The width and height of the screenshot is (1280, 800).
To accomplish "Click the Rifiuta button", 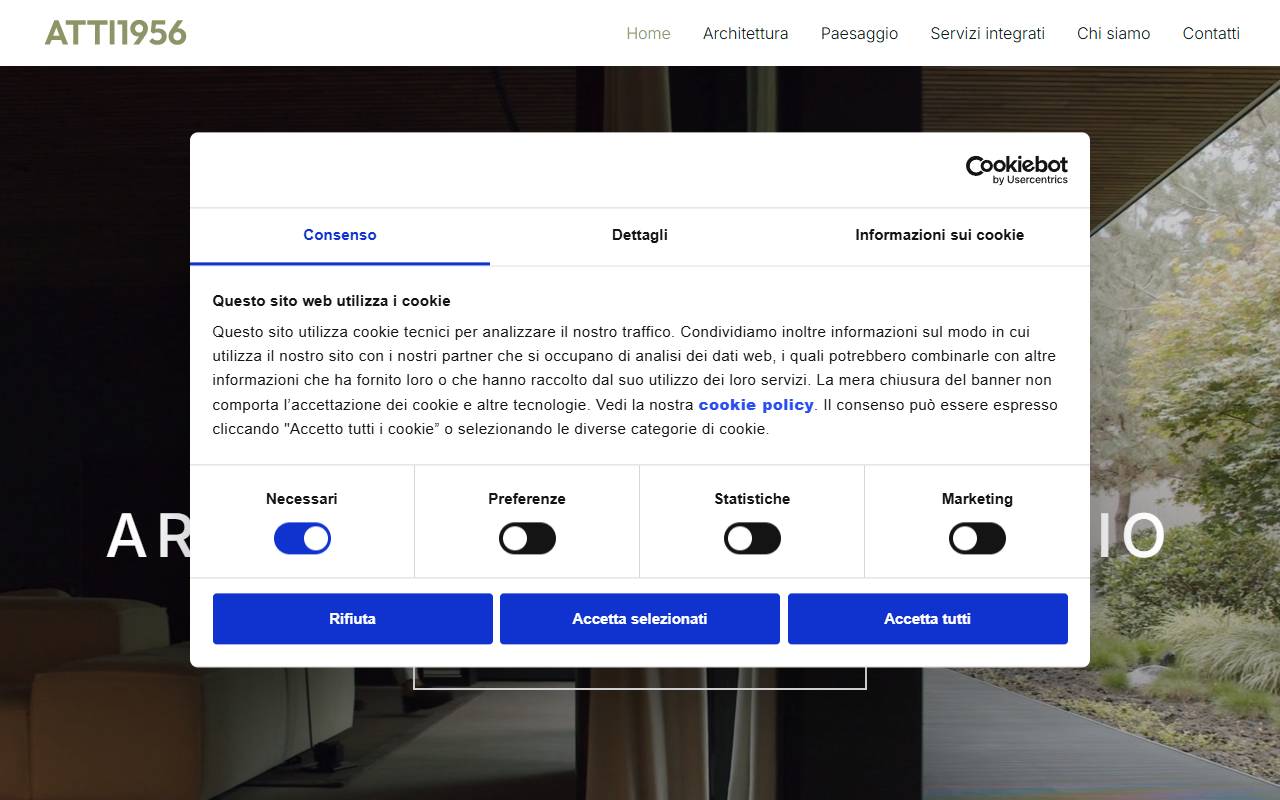I will (353, 619).
